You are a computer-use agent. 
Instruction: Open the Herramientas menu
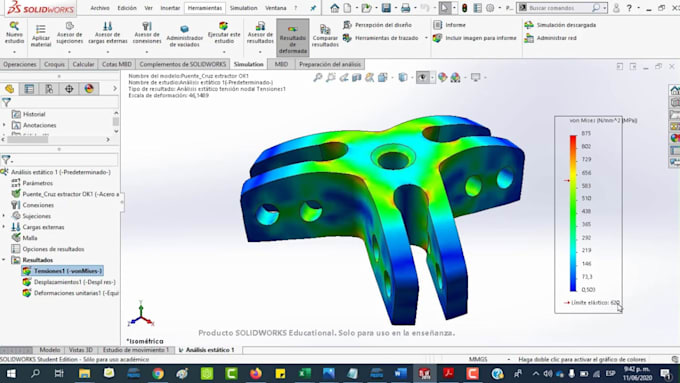205,8
